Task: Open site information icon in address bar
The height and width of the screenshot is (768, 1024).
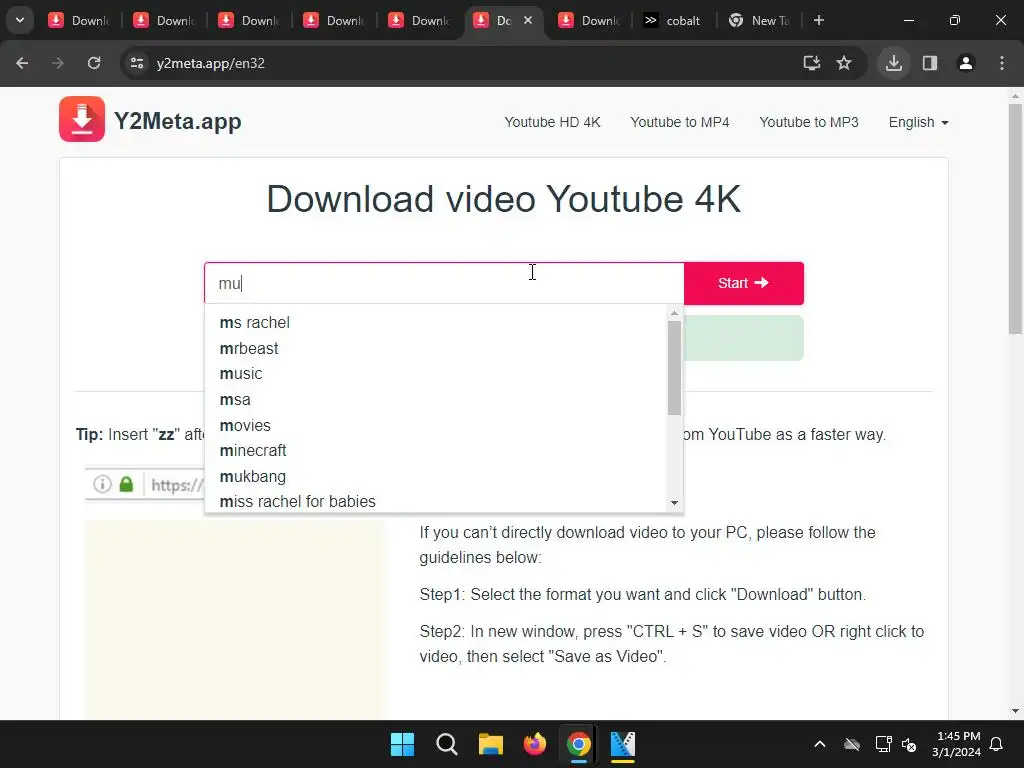Action: 137,63
